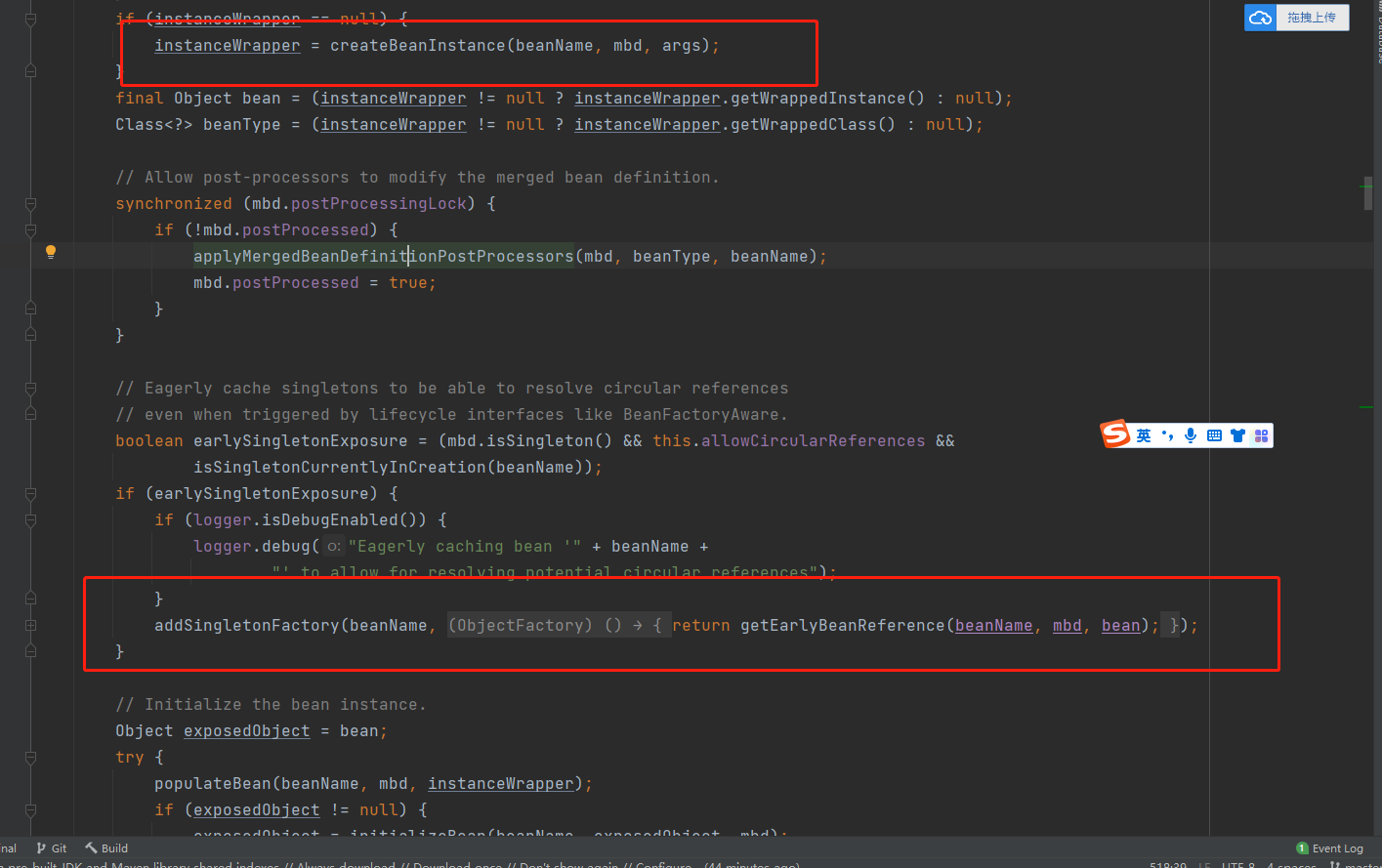Click the yellow lightbulb intention icon
The image size is (1382, 868).
click(x=51, y=252)
